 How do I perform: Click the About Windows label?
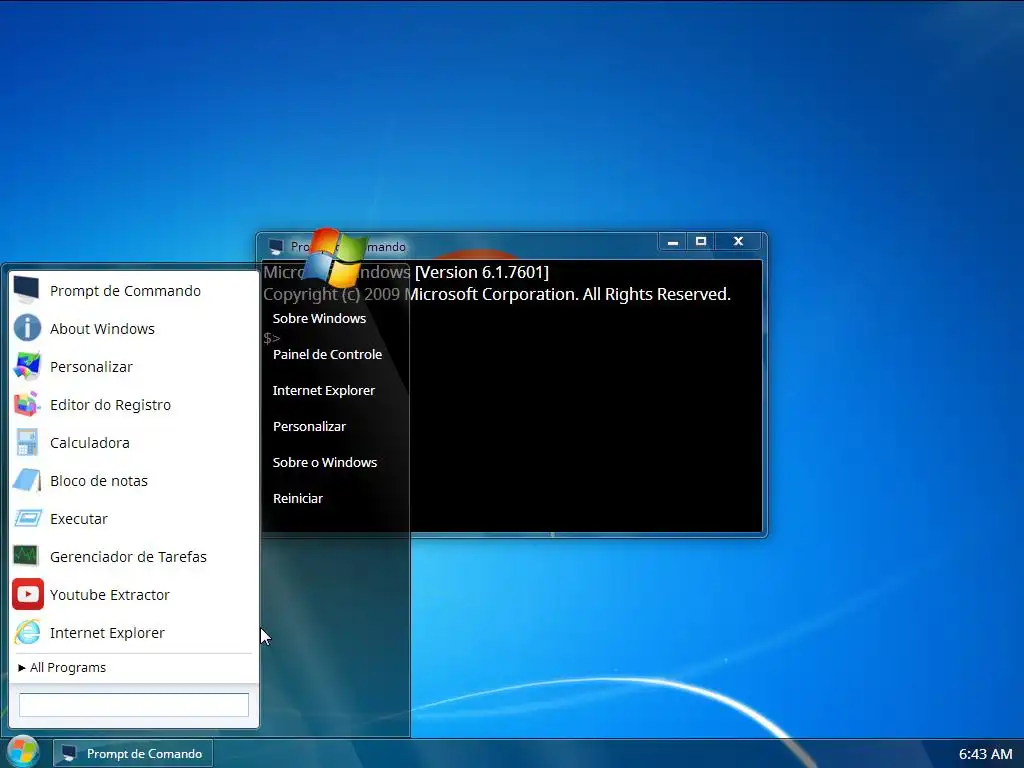click(103, 328)
